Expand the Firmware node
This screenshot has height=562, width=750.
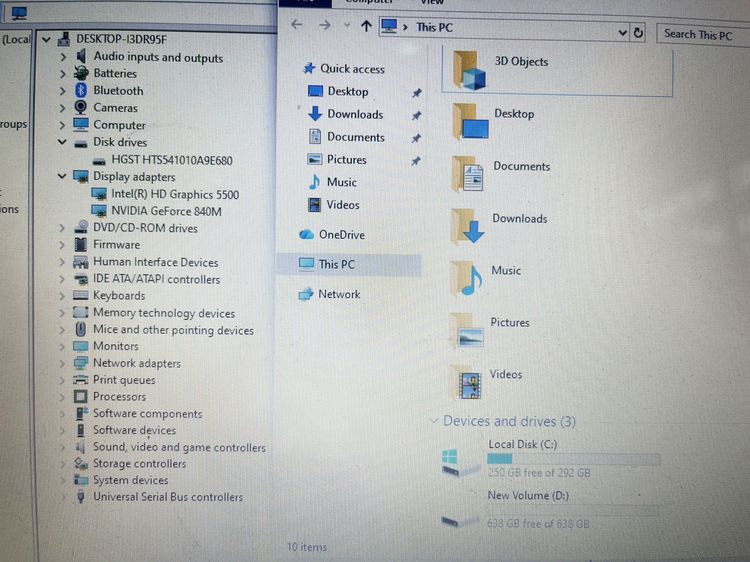(x=62, y=244)
